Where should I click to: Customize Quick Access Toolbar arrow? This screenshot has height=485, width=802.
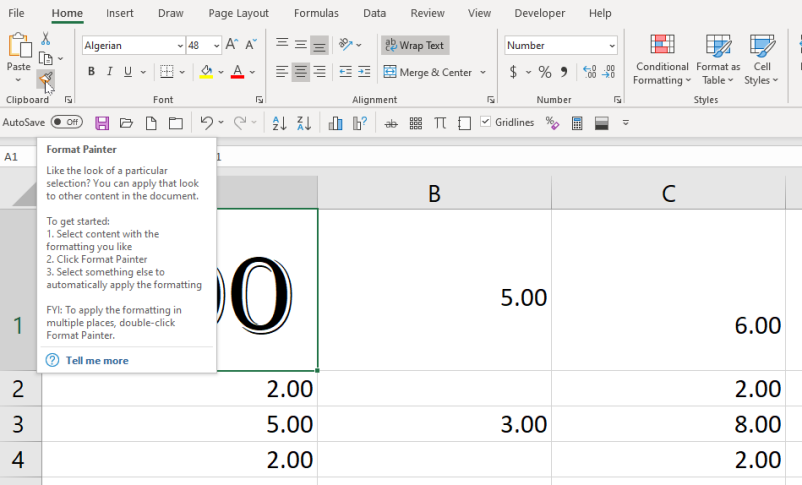[x=625, y=123]
